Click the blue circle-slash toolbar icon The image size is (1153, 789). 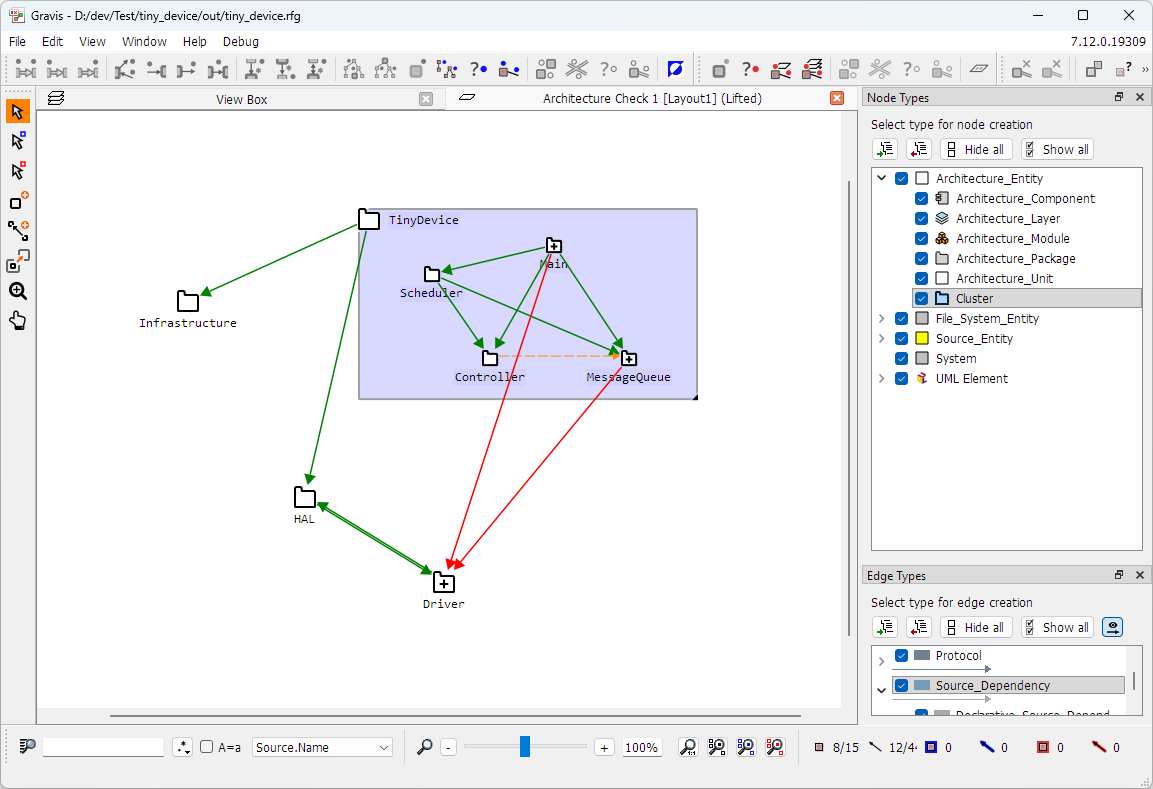(674, 70)
